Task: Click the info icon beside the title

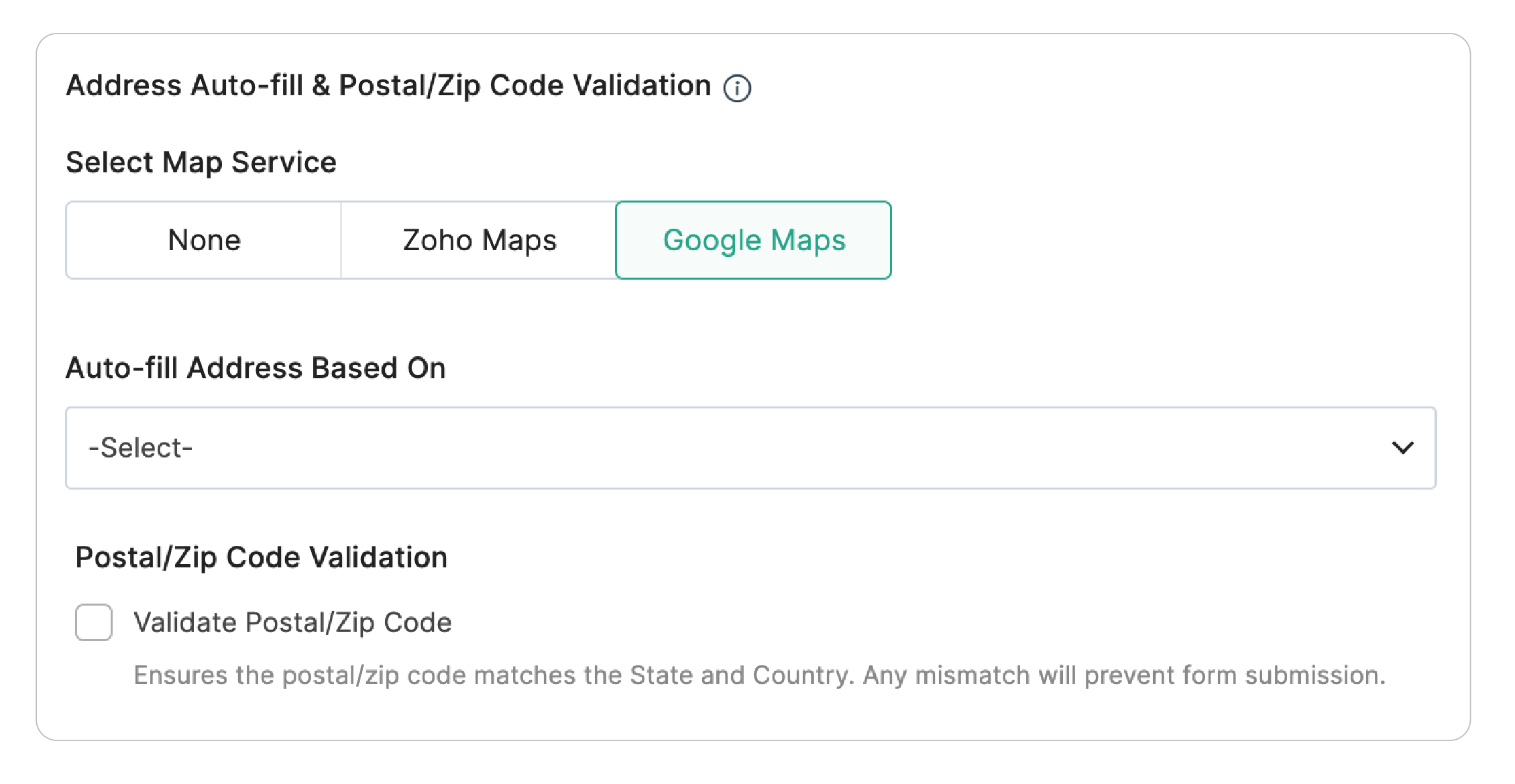Action: pos(737,88)
